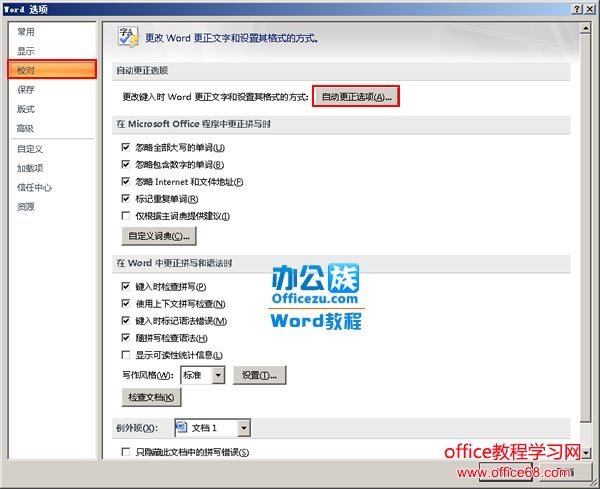Click the 标准 writing style field

click(x=196, y=375)
